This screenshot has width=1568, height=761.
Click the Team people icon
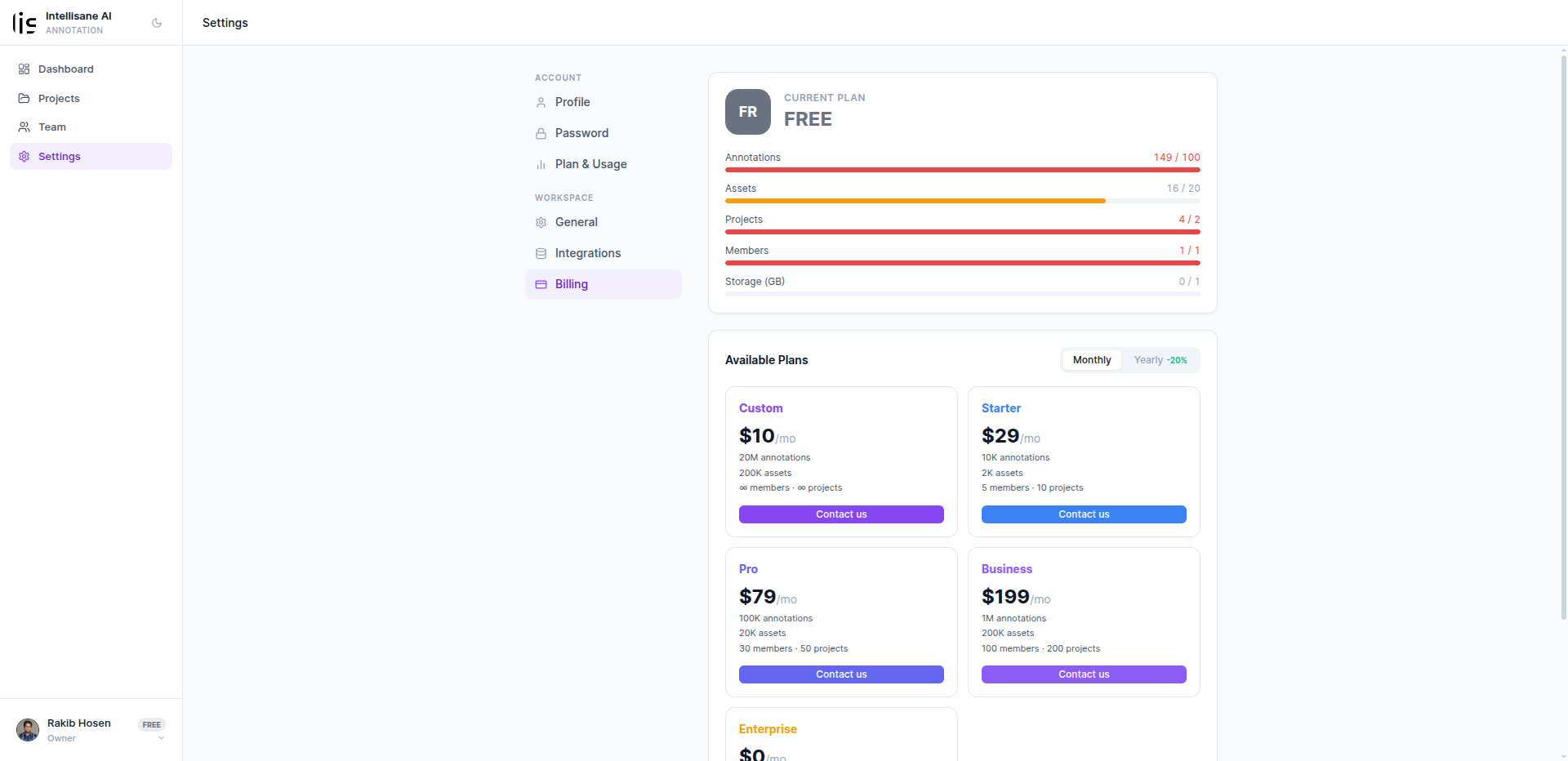click(x=24, y=127)
